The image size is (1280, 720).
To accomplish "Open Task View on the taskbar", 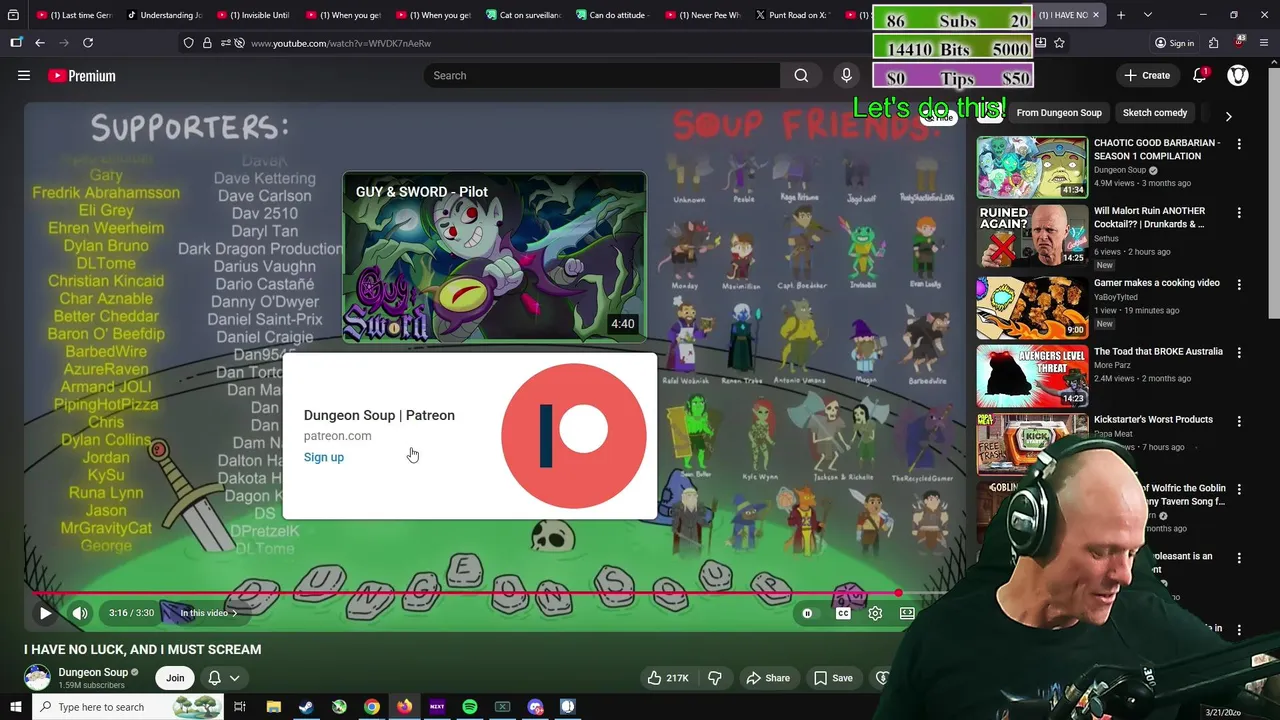I will pyautogui.click(x=240, y=707).
